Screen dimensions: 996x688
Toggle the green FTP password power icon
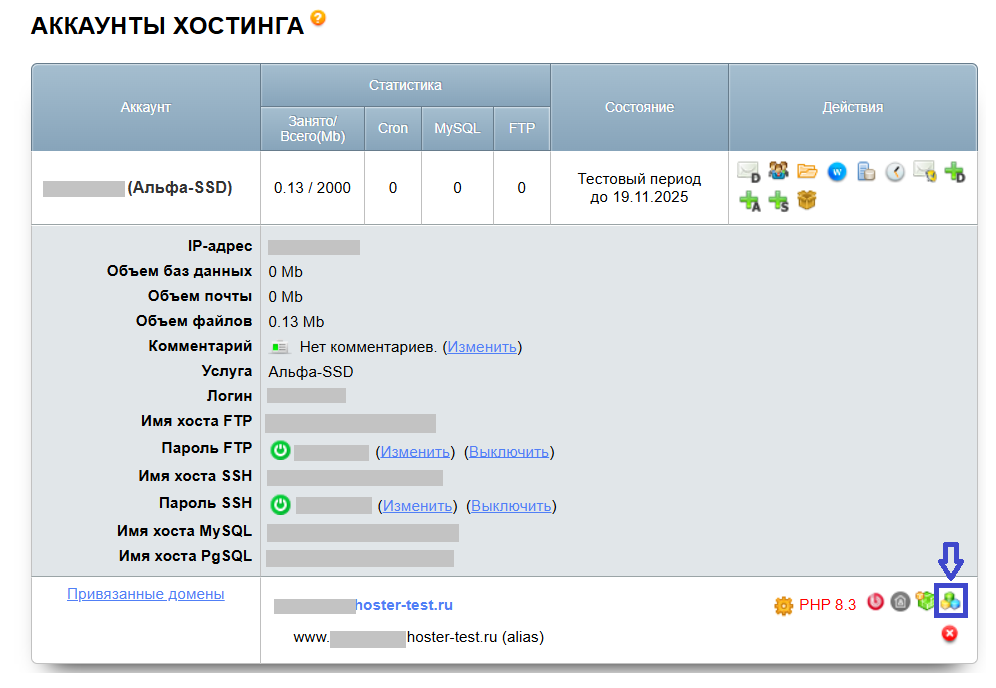click(x=280, y=451)
